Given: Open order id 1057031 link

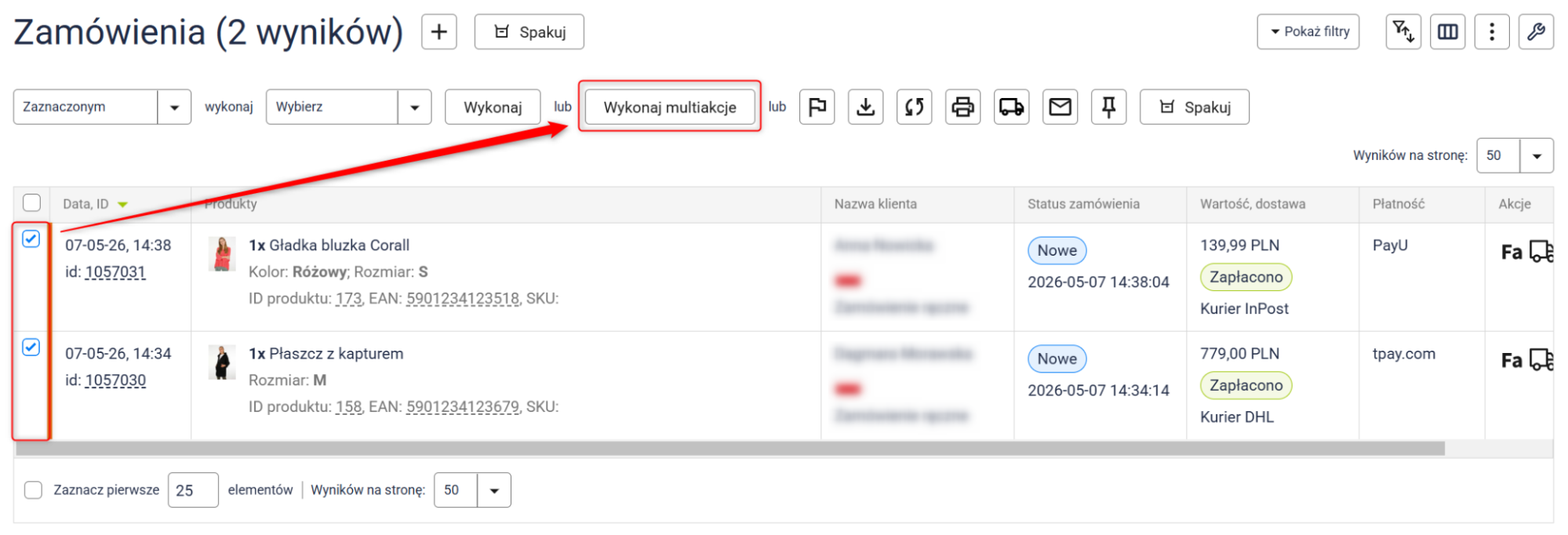Looking at the screenshot, I should click(115, 272).
